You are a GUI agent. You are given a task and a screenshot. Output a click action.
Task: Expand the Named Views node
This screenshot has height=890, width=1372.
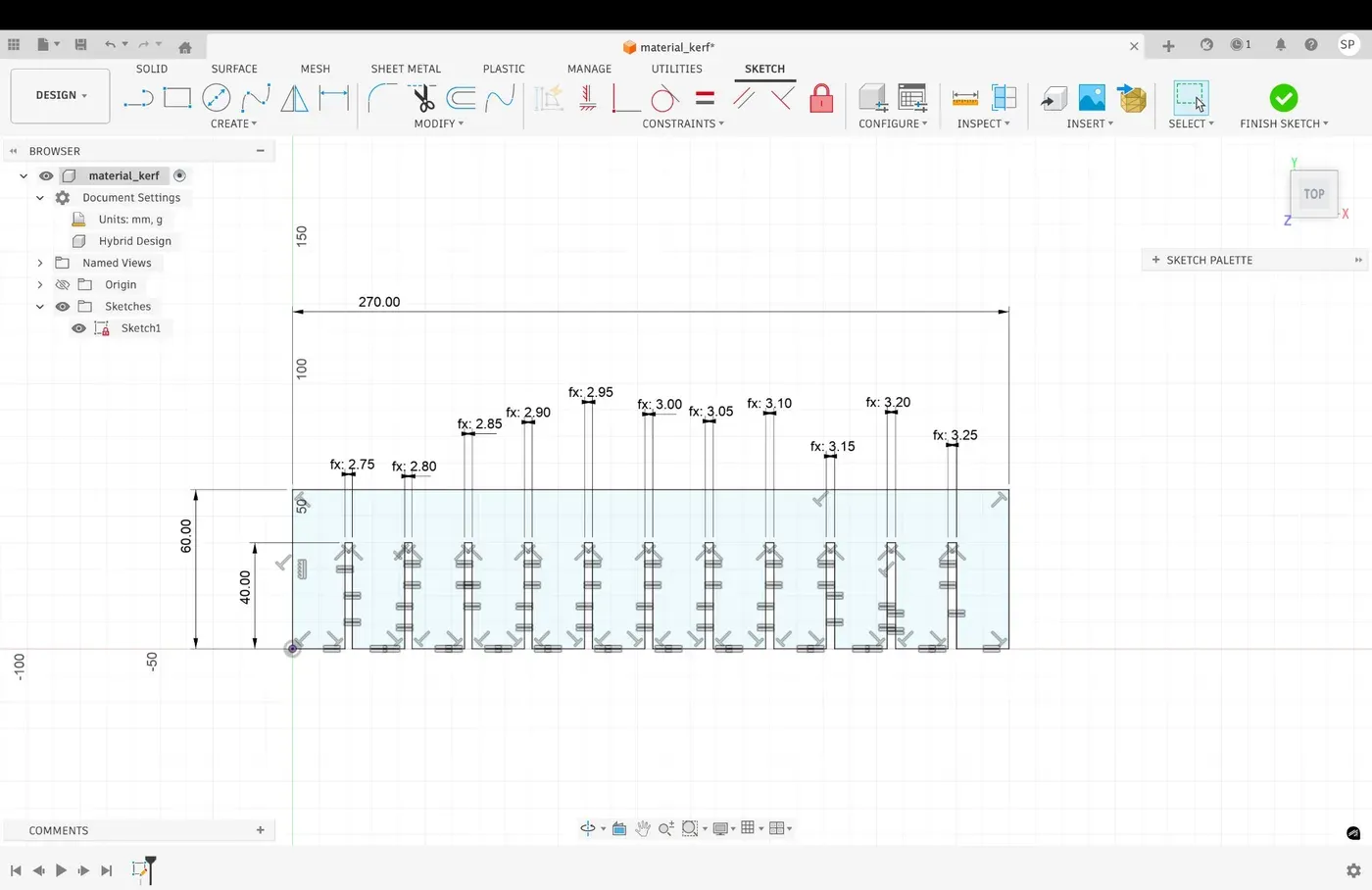[40, 263]
